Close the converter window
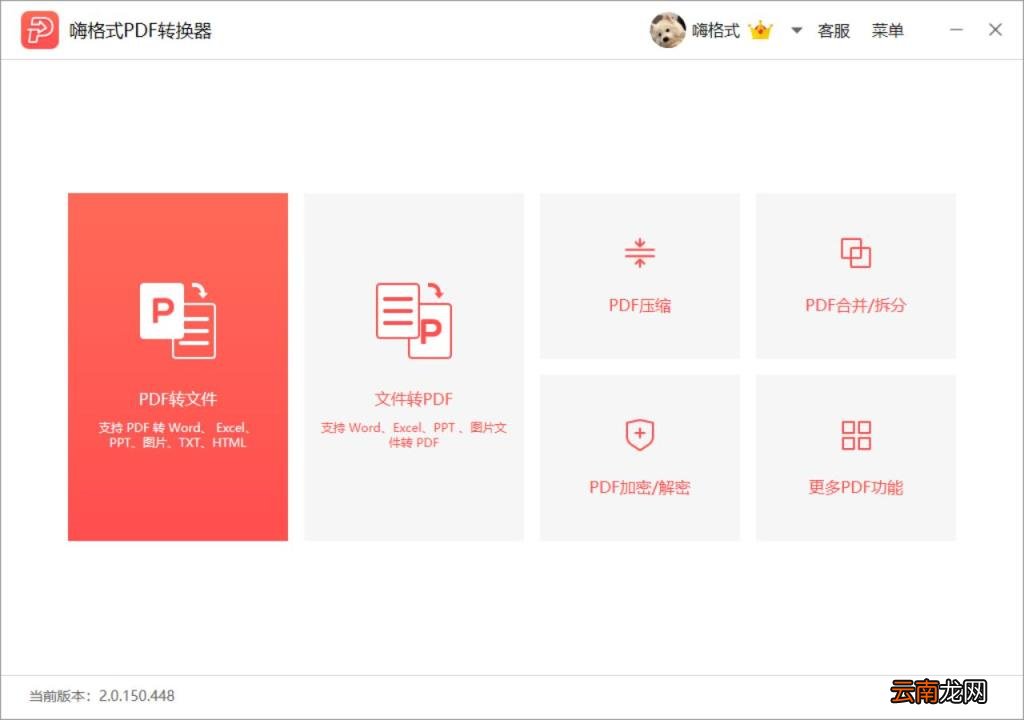1024x720 pixels. [x=995, y=30]
